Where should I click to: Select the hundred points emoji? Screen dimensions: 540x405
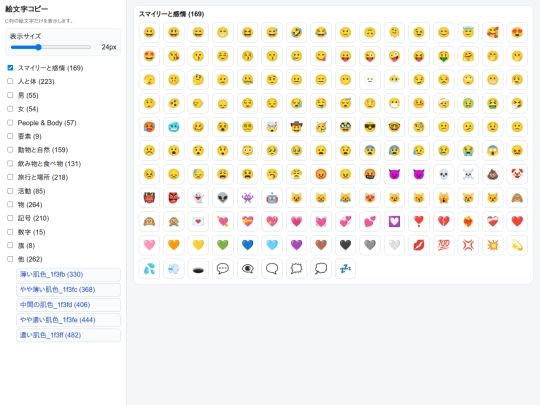point(444,245)
